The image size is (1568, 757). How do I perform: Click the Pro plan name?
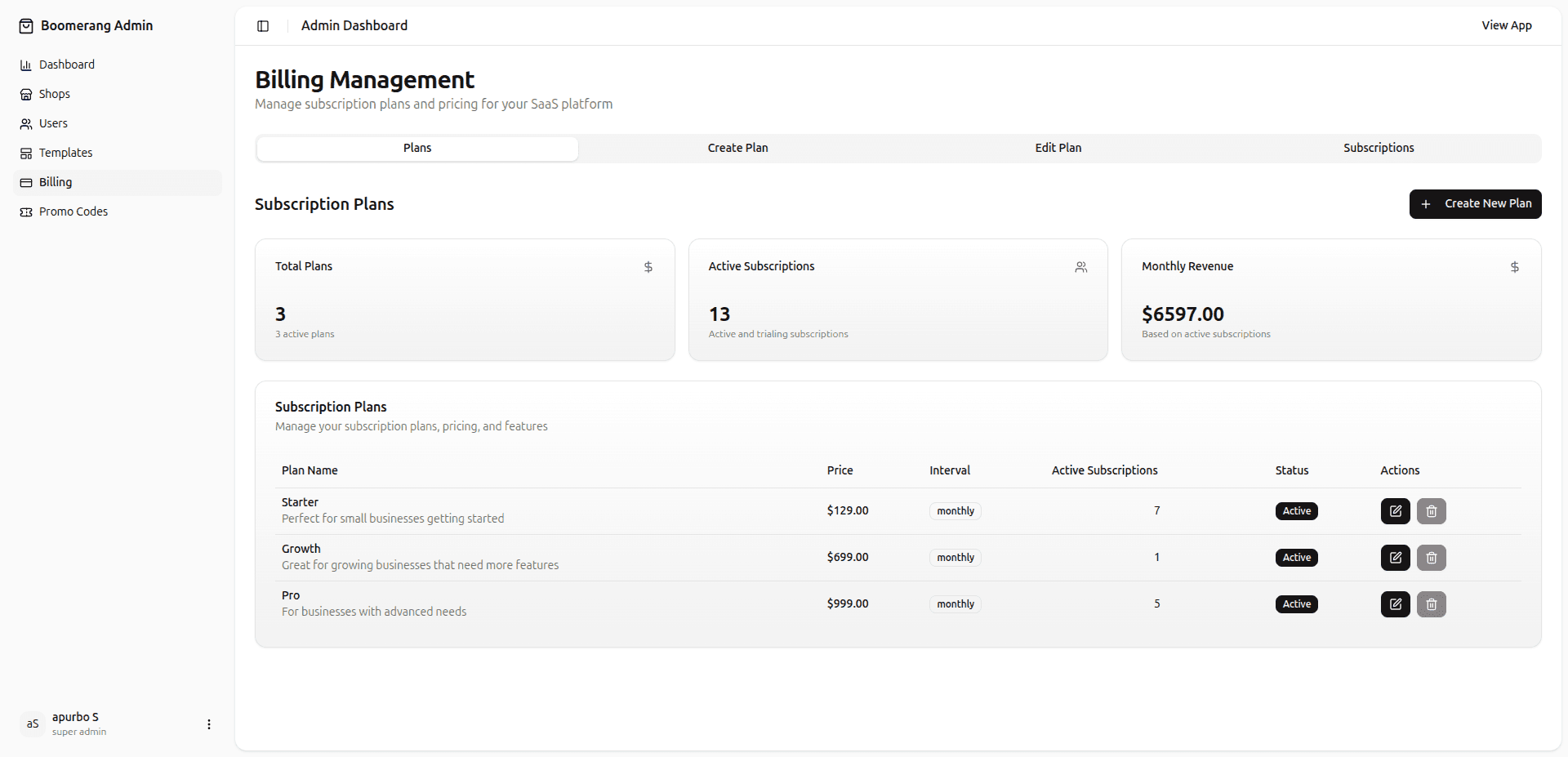[291, 596]
